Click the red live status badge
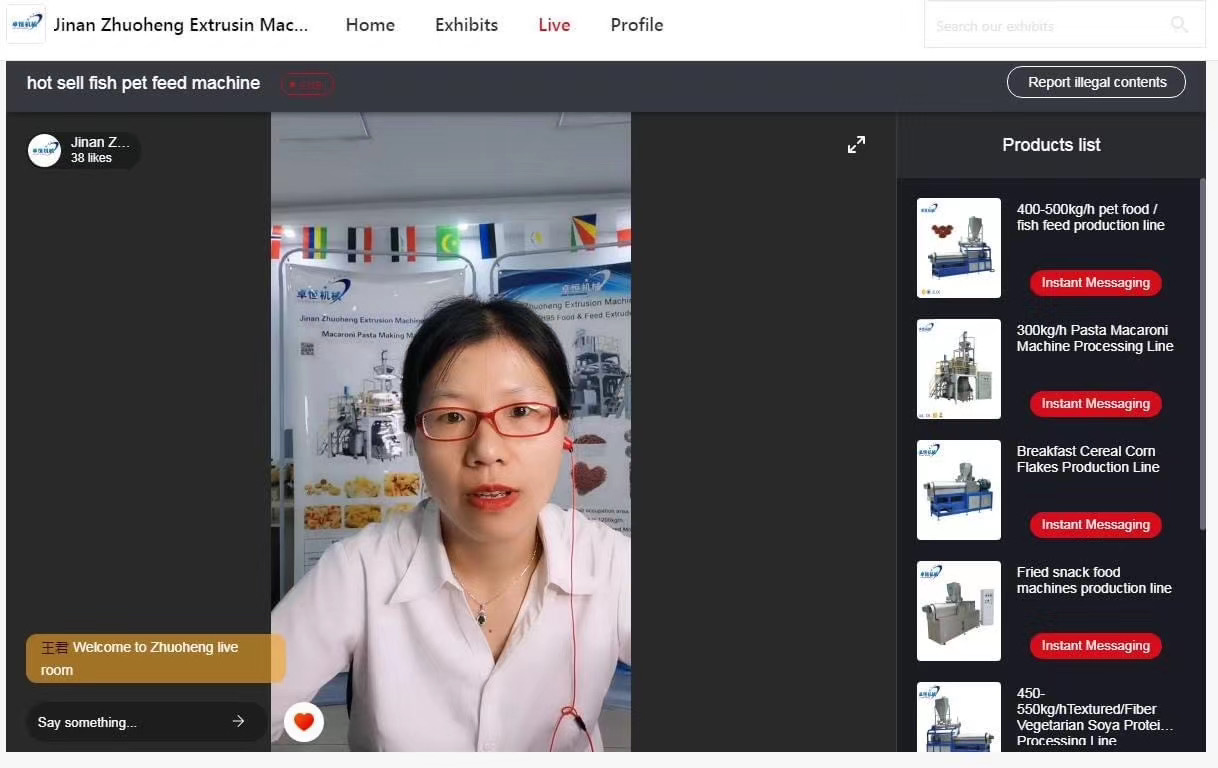 (307, 84)
